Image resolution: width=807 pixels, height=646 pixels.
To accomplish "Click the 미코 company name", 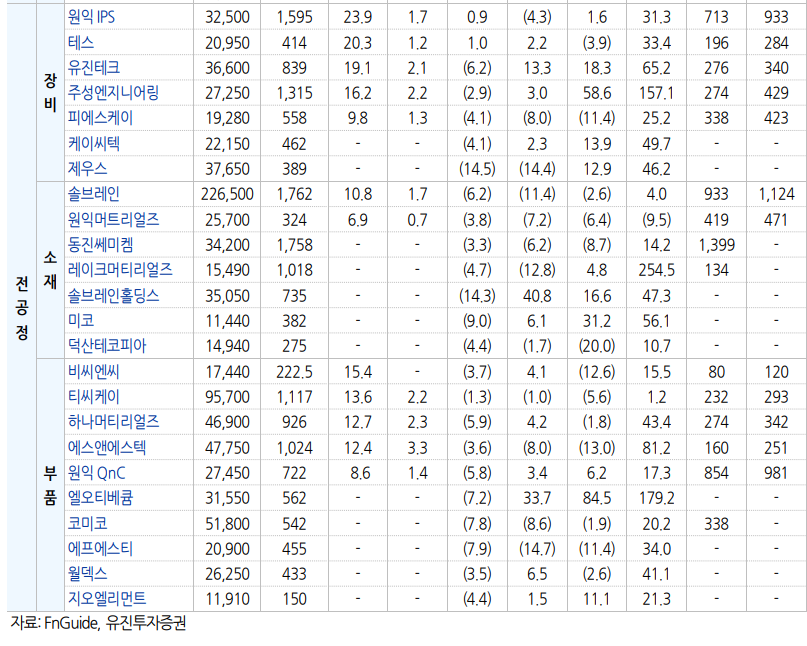I will (x=81, y=321).
